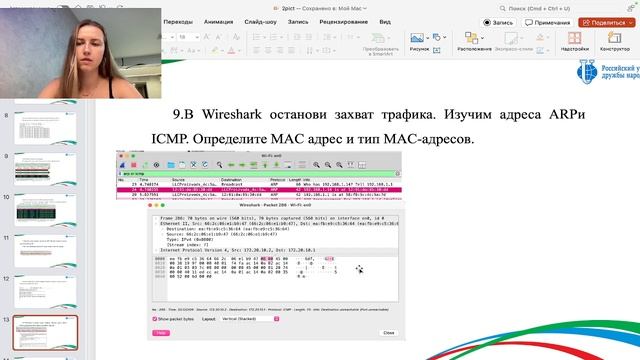Screen dimensions: 640x360
Task: Open the Переходы ribbon tab
Action: (x=178, y=22)
